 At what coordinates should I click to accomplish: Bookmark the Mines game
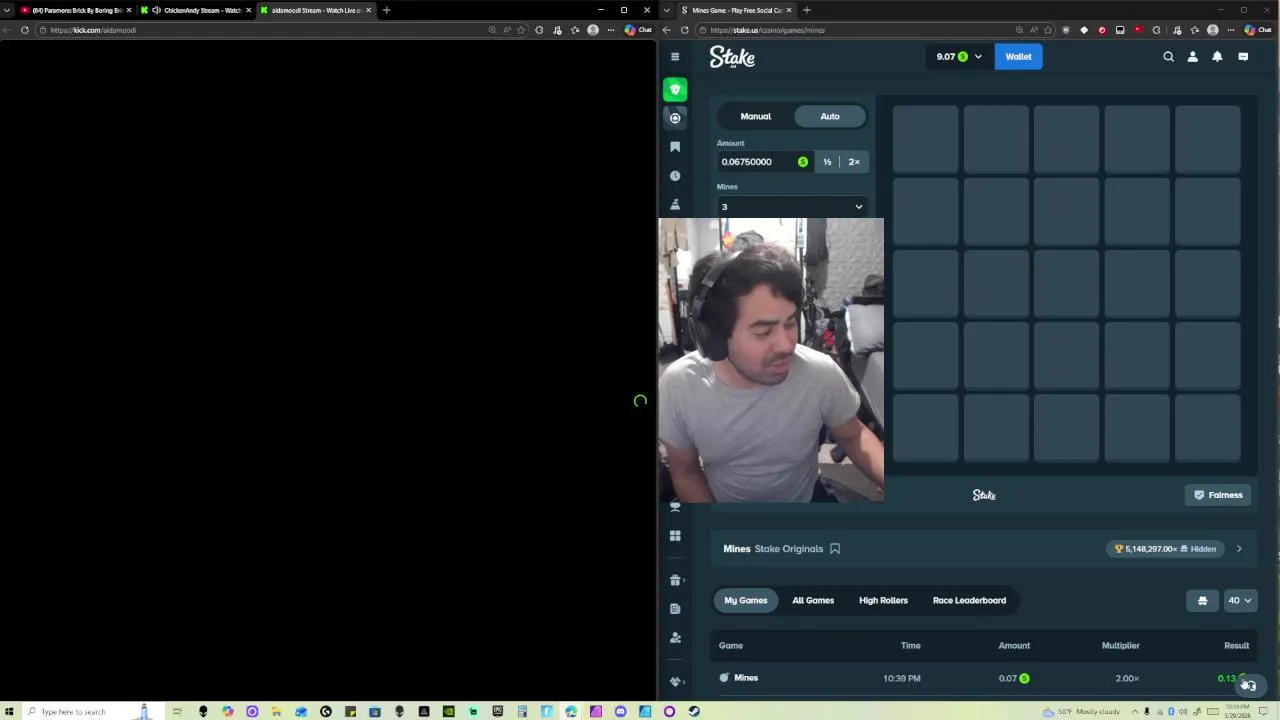click(835, 549)
